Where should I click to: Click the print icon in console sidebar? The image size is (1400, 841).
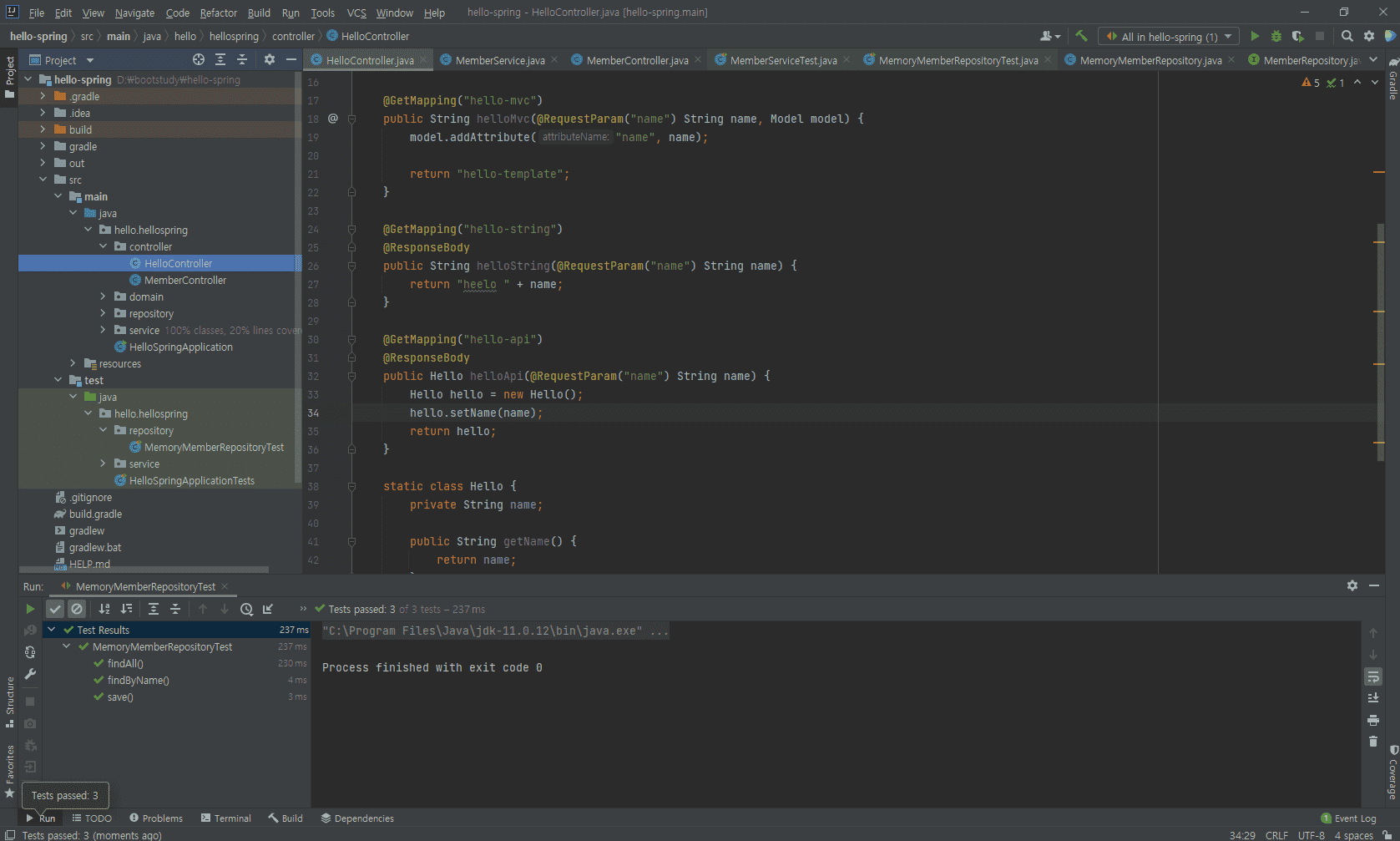[1373, 720]
